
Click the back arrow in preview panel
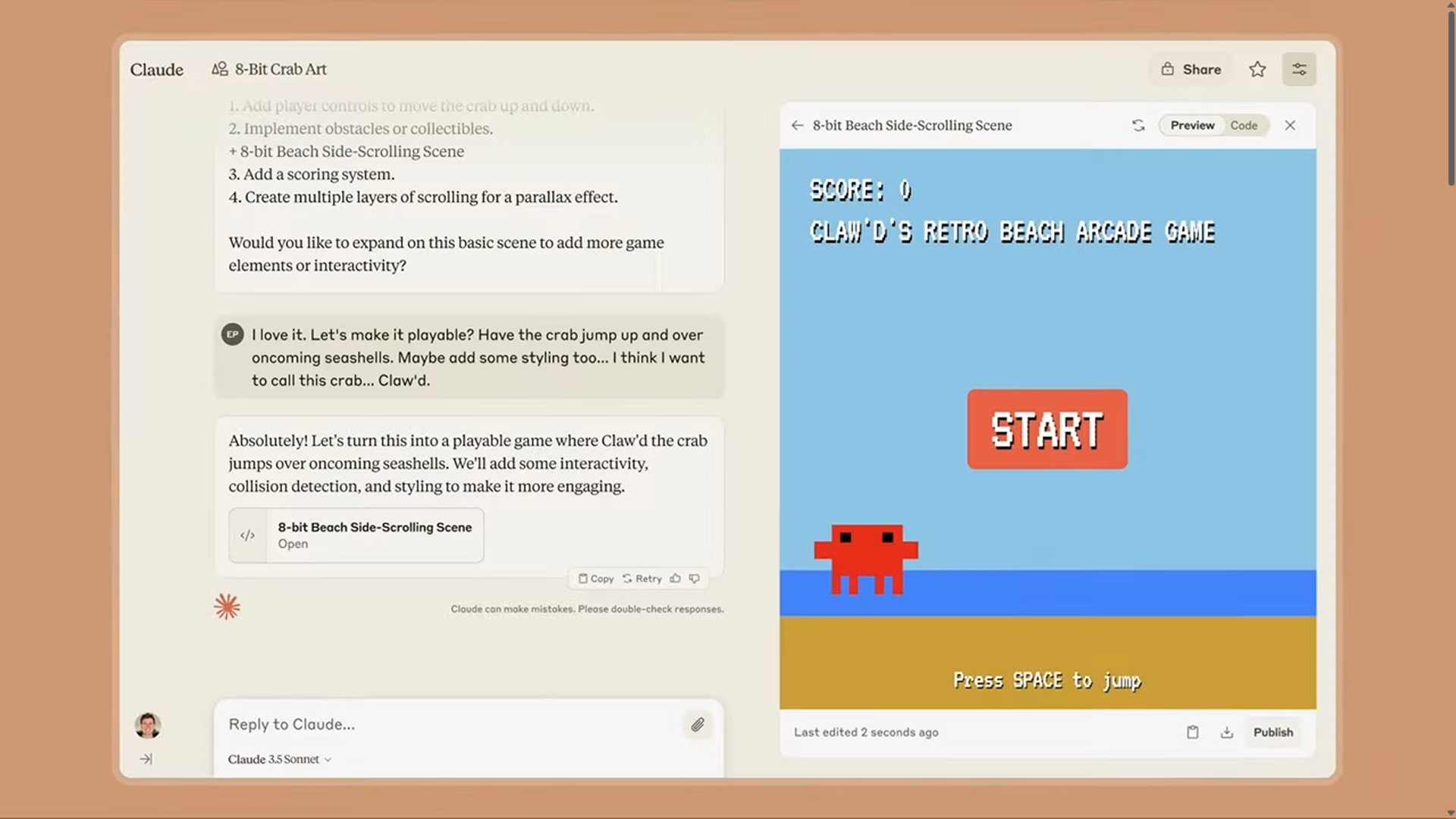(x=797, y=125)
